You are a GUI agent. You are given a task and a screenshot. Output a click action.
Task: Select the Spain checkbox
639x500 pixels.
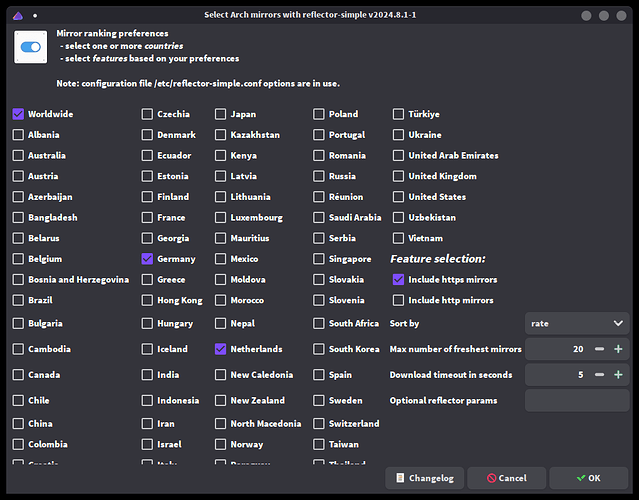click(319, 375)
